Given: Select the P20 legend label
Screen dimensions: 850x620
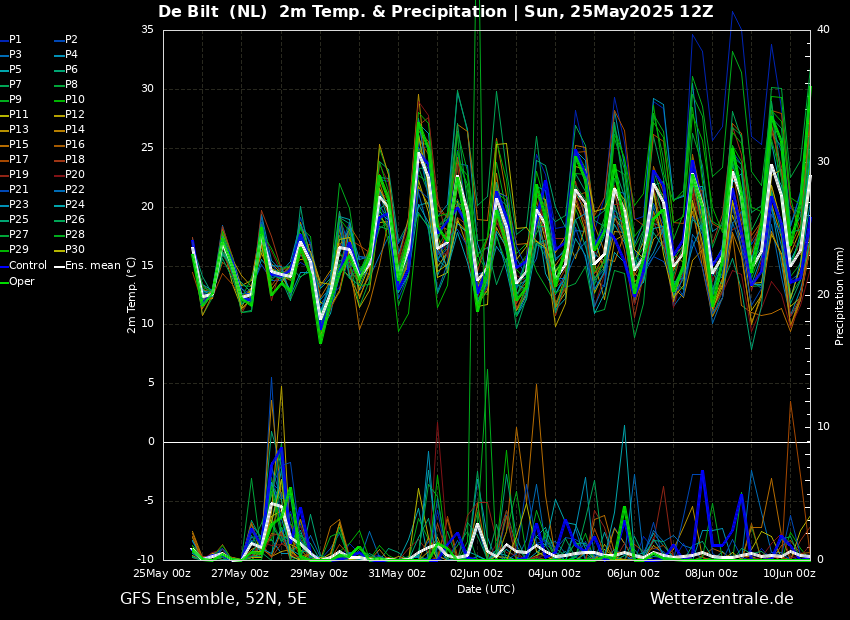Looking at the screenshot, I should [x=74, y=175].
